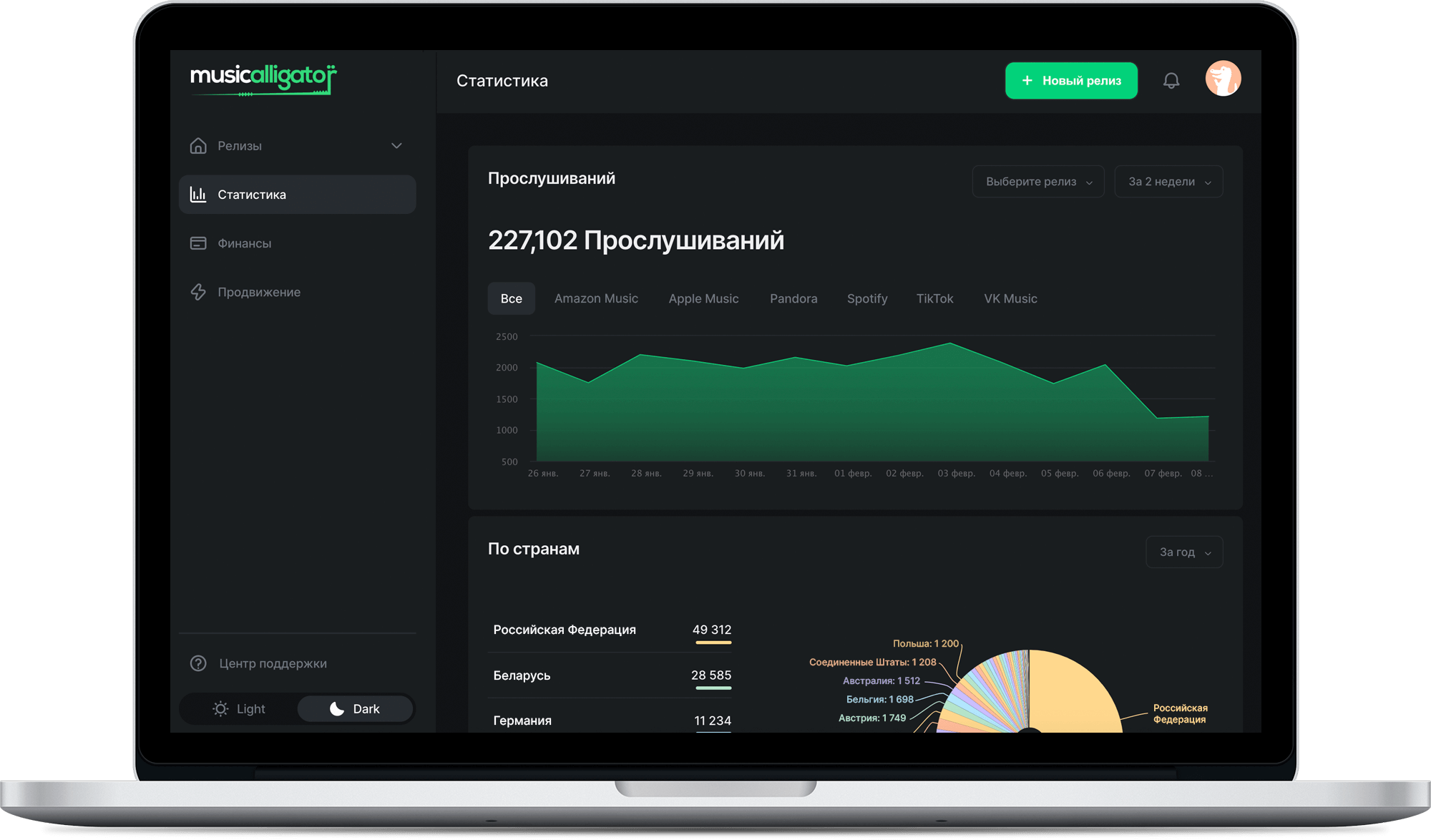This screenshot has height=840, width=1431.
Task: Toggle the moon icon in theme switcher
Action: click(x=337, y=708)
